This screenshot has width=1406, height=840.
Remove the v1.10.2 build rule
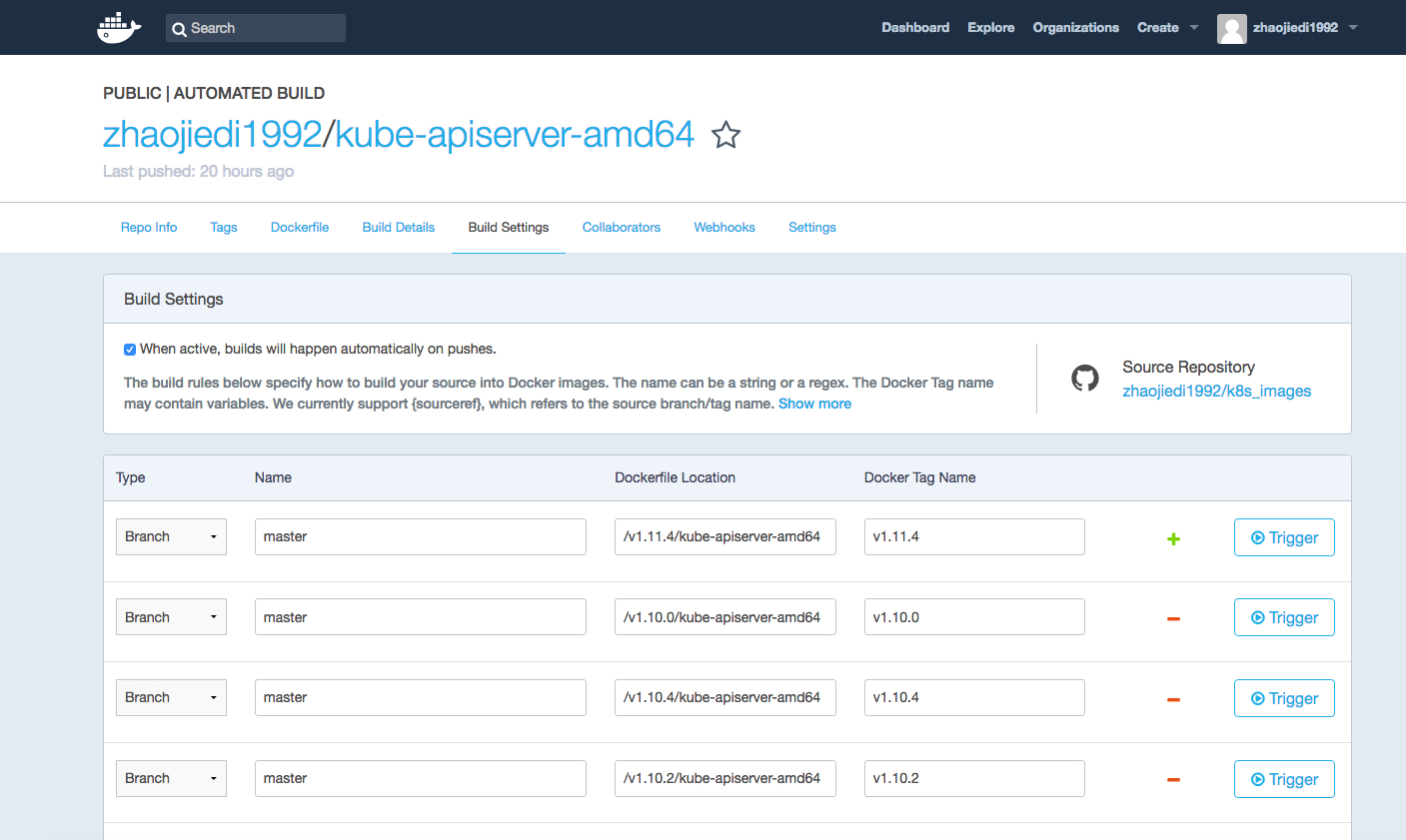click(x=1174, y=779)
